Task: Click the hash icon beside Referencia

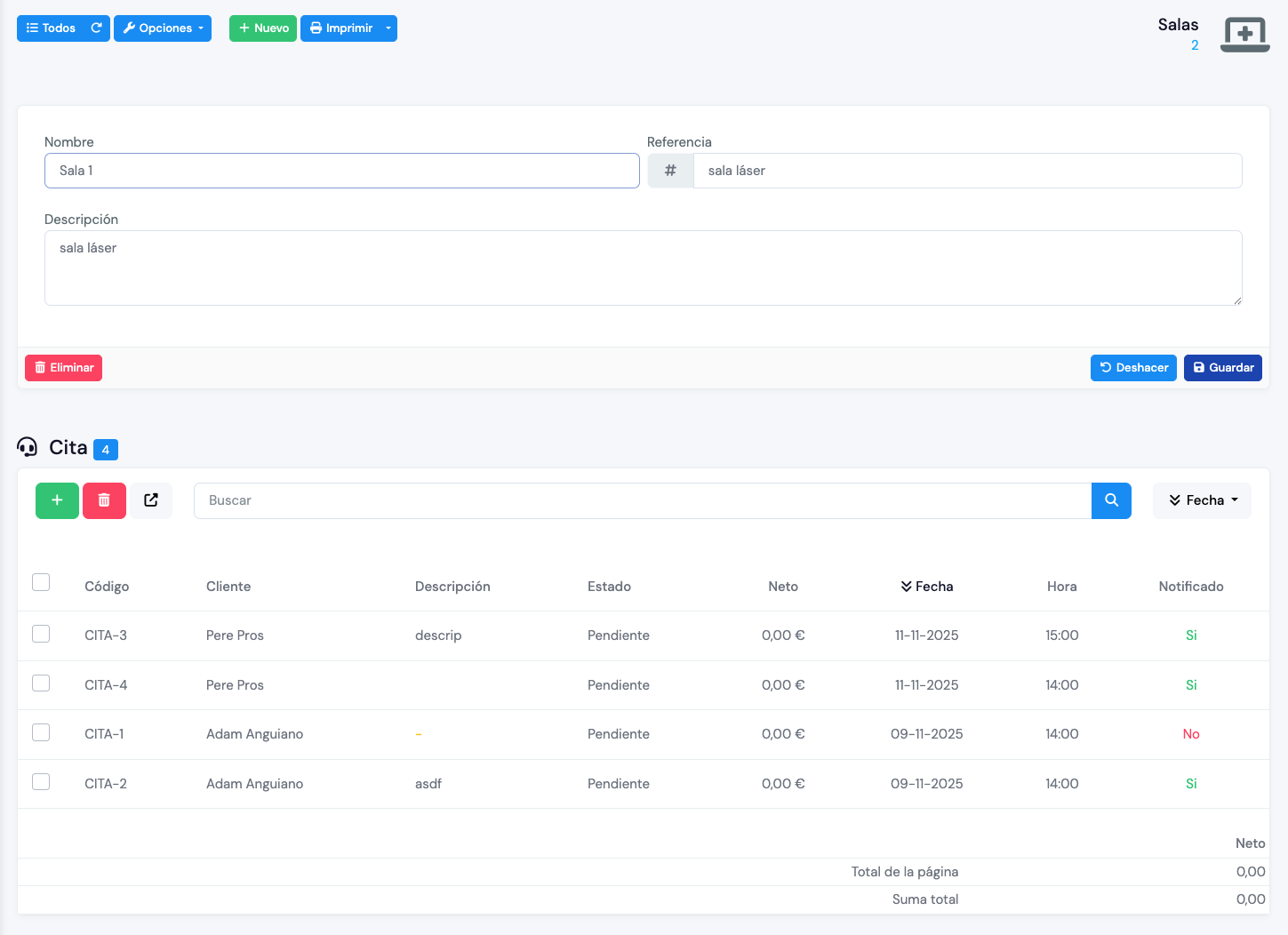Action: [670, 171]
